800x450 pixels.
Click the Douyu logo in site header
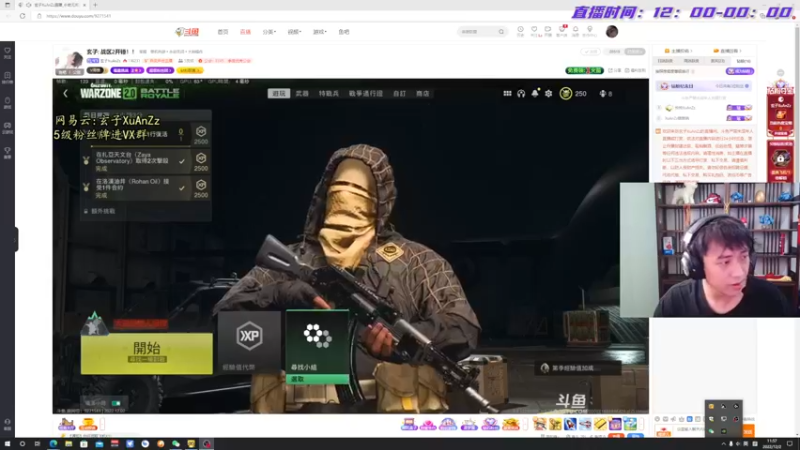pyautogui.click(x=187, y=32)
